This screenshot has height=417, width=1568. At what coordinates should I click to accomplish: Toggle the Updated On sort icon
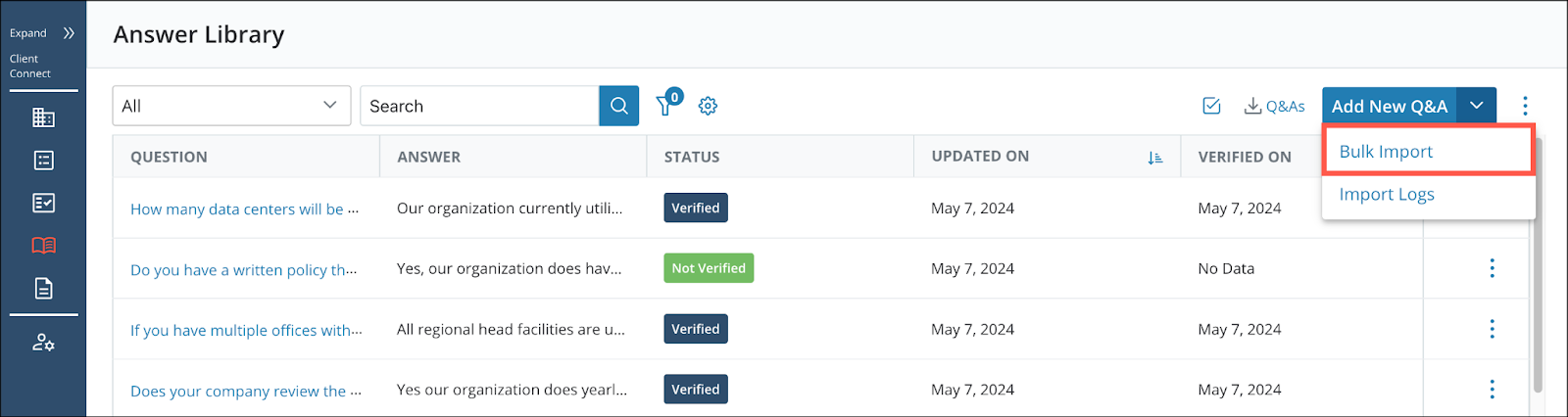[x=1155, y=158]
